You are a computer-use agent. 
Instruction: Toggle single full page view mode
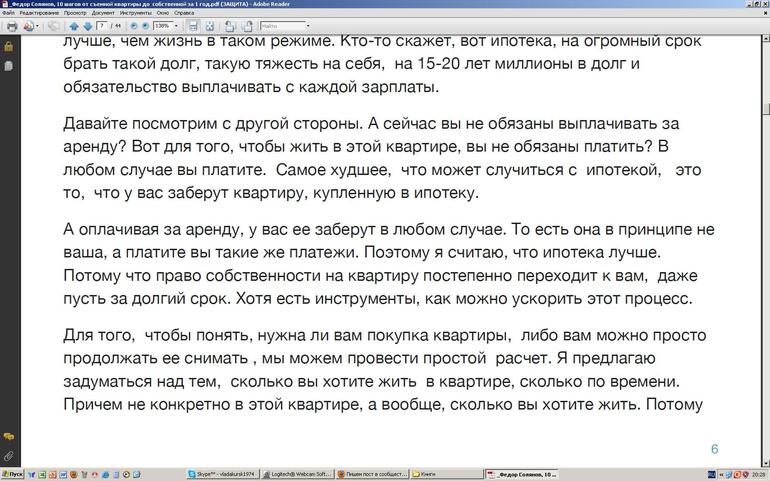pyautogui.click(x=207, y=25)
